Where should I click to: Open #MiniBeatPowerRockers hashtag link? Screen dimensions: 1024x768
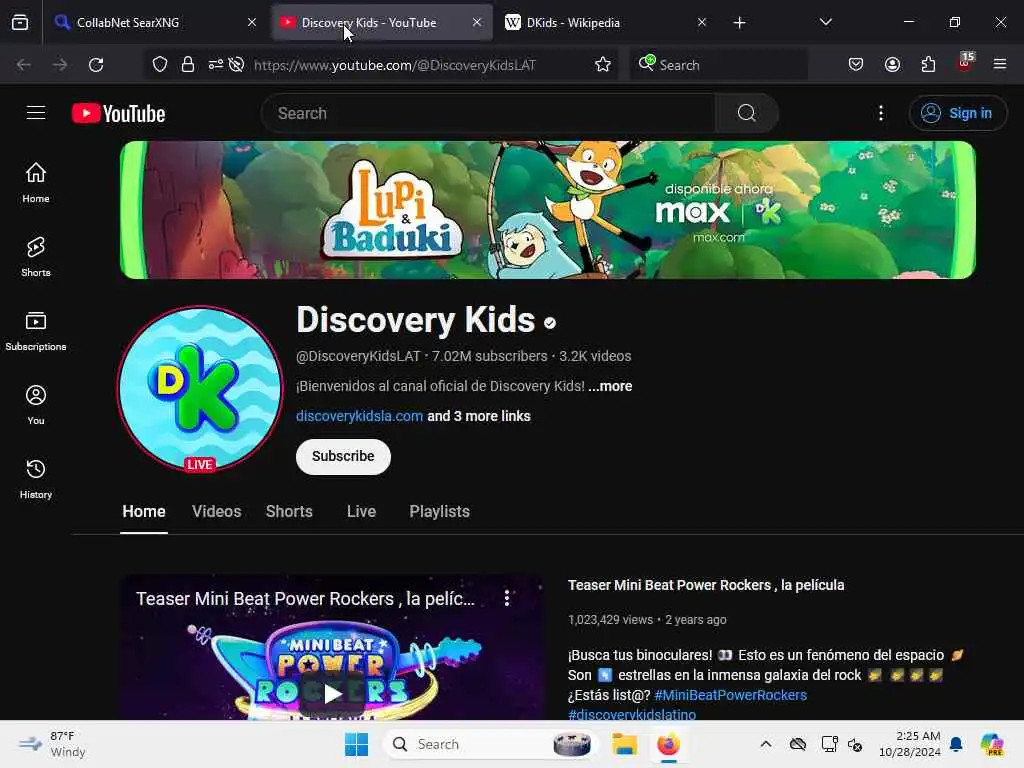(731, 695)
